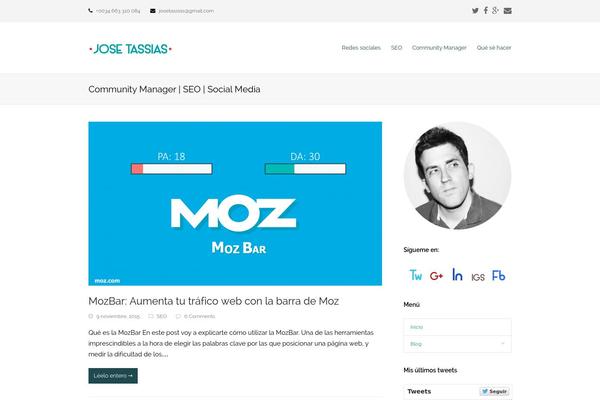Open Qué sé hacer in the navigation

(x=494, y=48)
